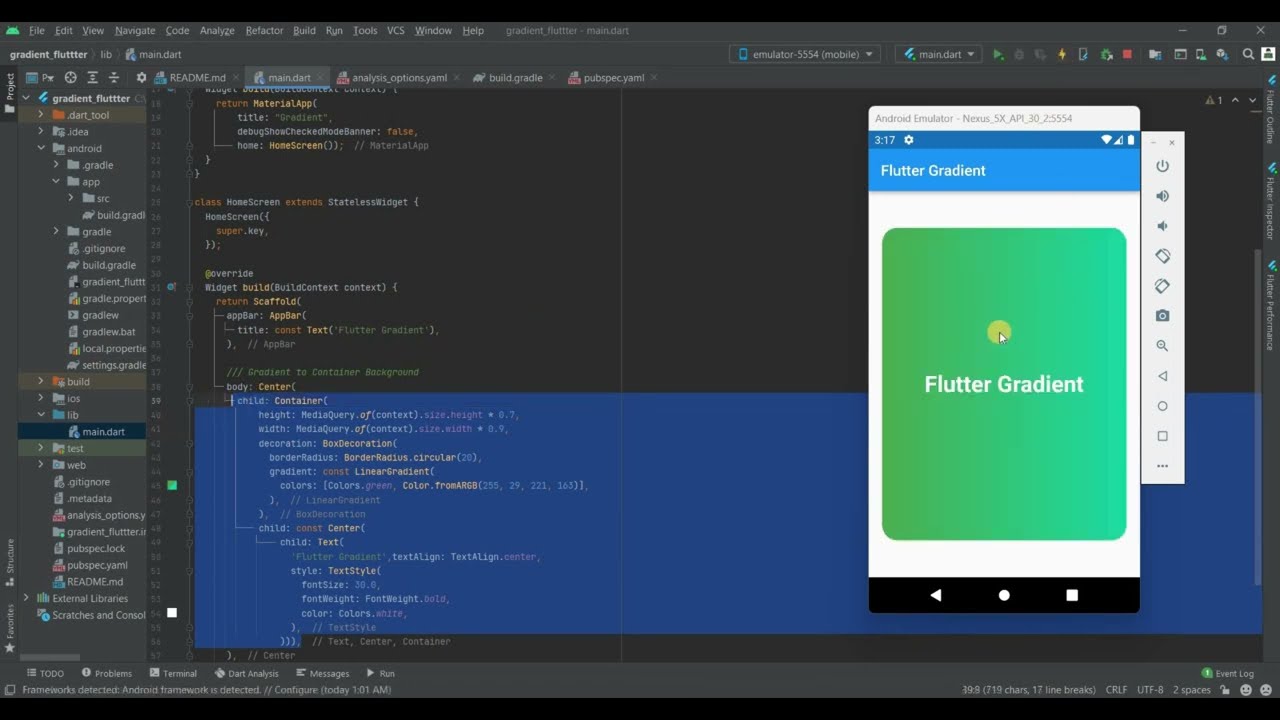Open Terminal tool window

(x=173, y=673)
